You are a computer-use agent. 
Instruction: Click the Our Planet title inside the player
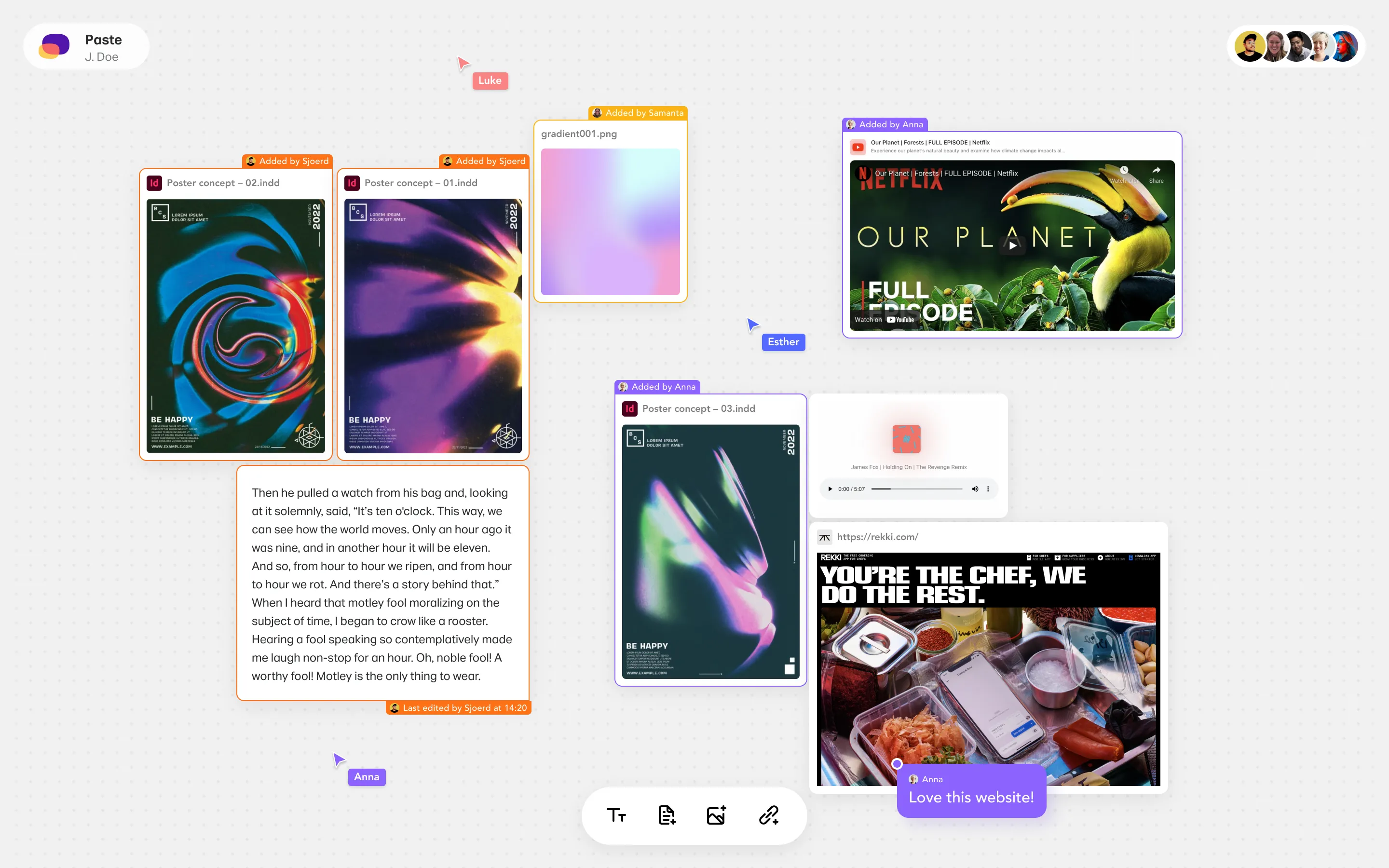pos(946,174)
